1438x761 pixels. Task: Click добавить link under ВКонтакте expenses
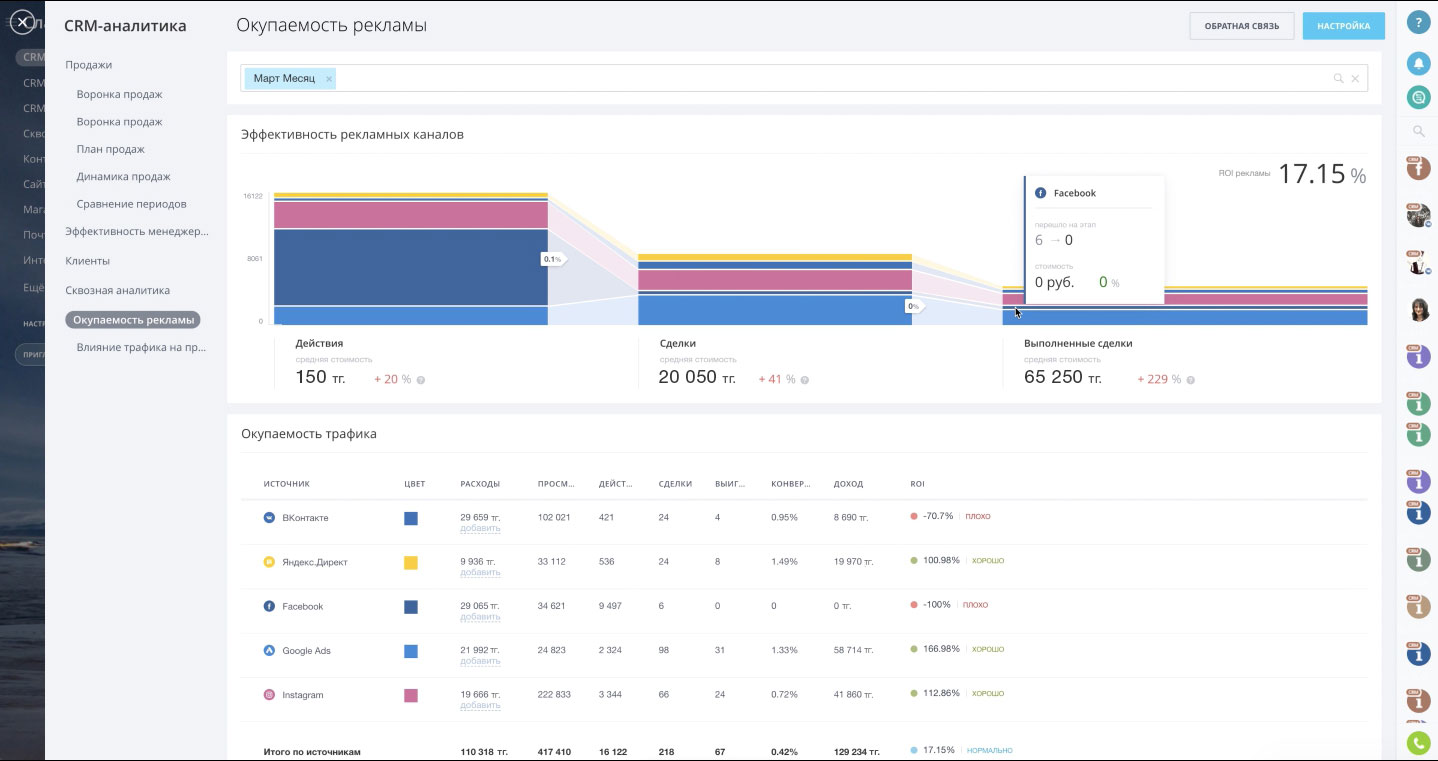(x=480, y=529)
